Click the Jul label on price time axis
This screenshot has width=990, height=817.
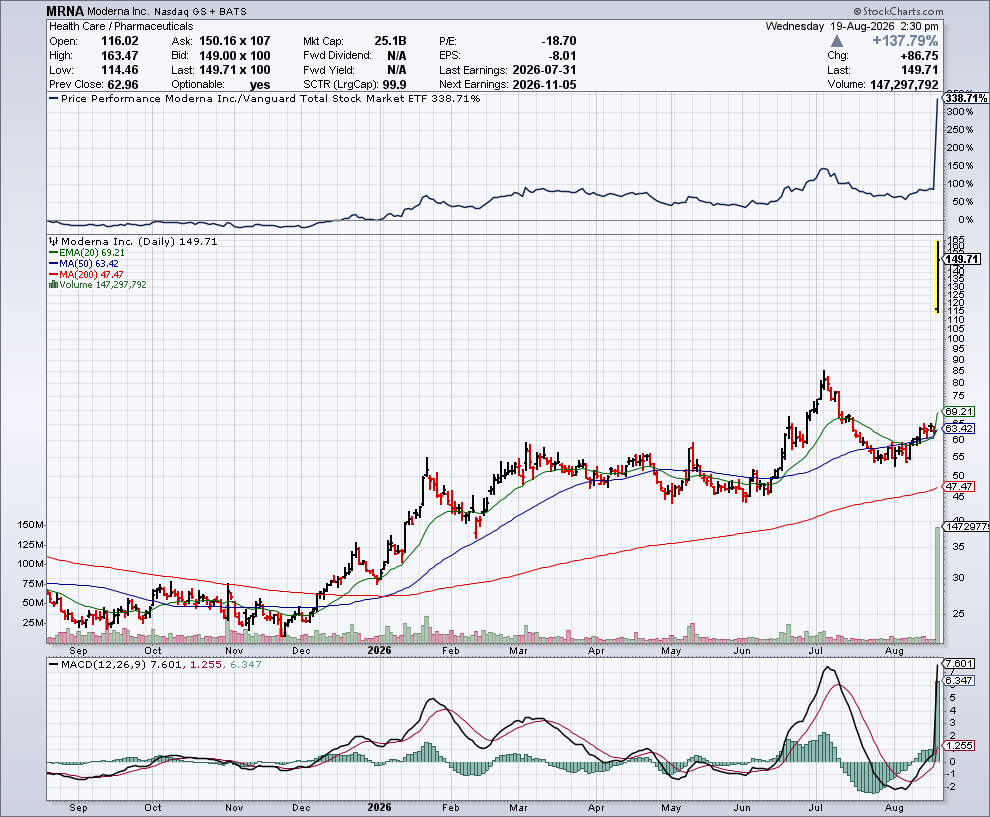(816, 650)
